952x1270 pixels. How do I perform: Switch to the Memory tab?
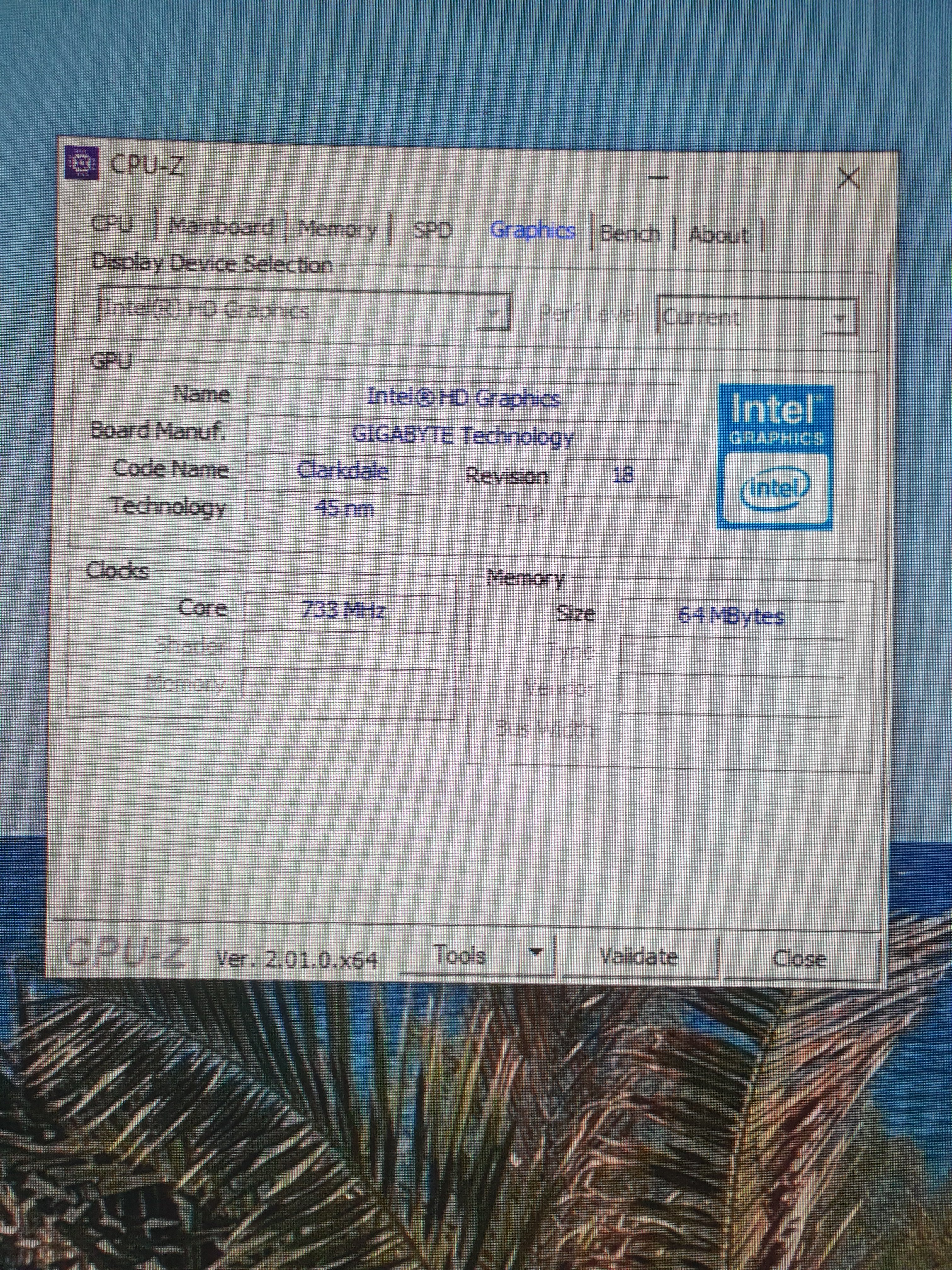(x=337, y=228)
